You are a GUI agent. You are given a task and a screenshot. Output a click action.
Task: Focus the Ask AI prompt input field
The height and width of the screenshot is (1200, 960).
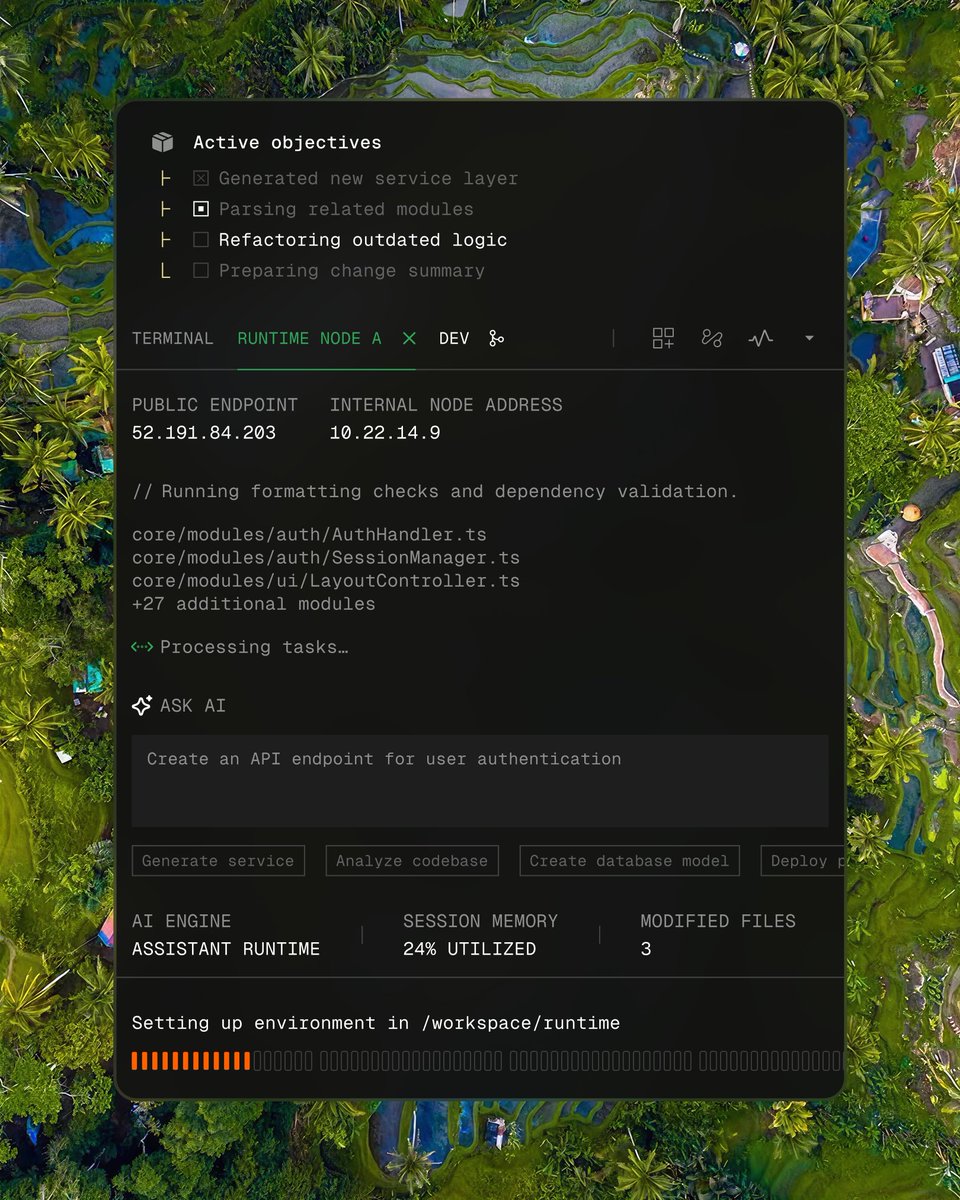tap(480, 781)
